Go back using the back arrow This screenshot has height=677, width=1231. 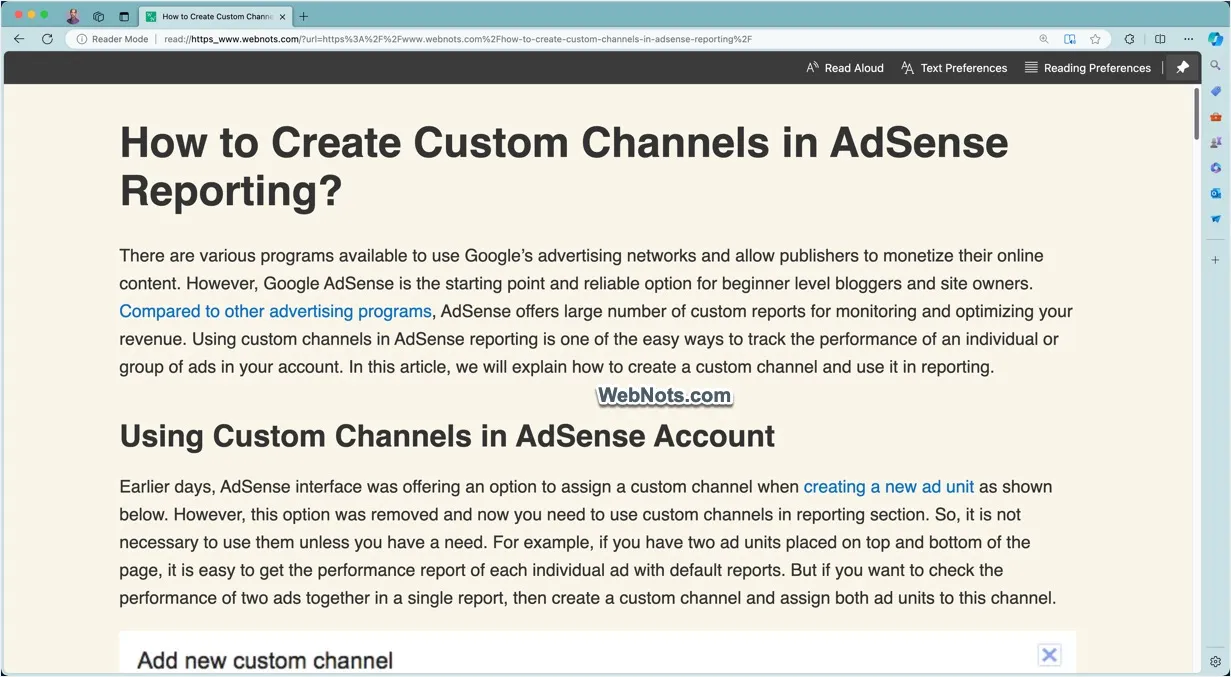tap(19, 39)
